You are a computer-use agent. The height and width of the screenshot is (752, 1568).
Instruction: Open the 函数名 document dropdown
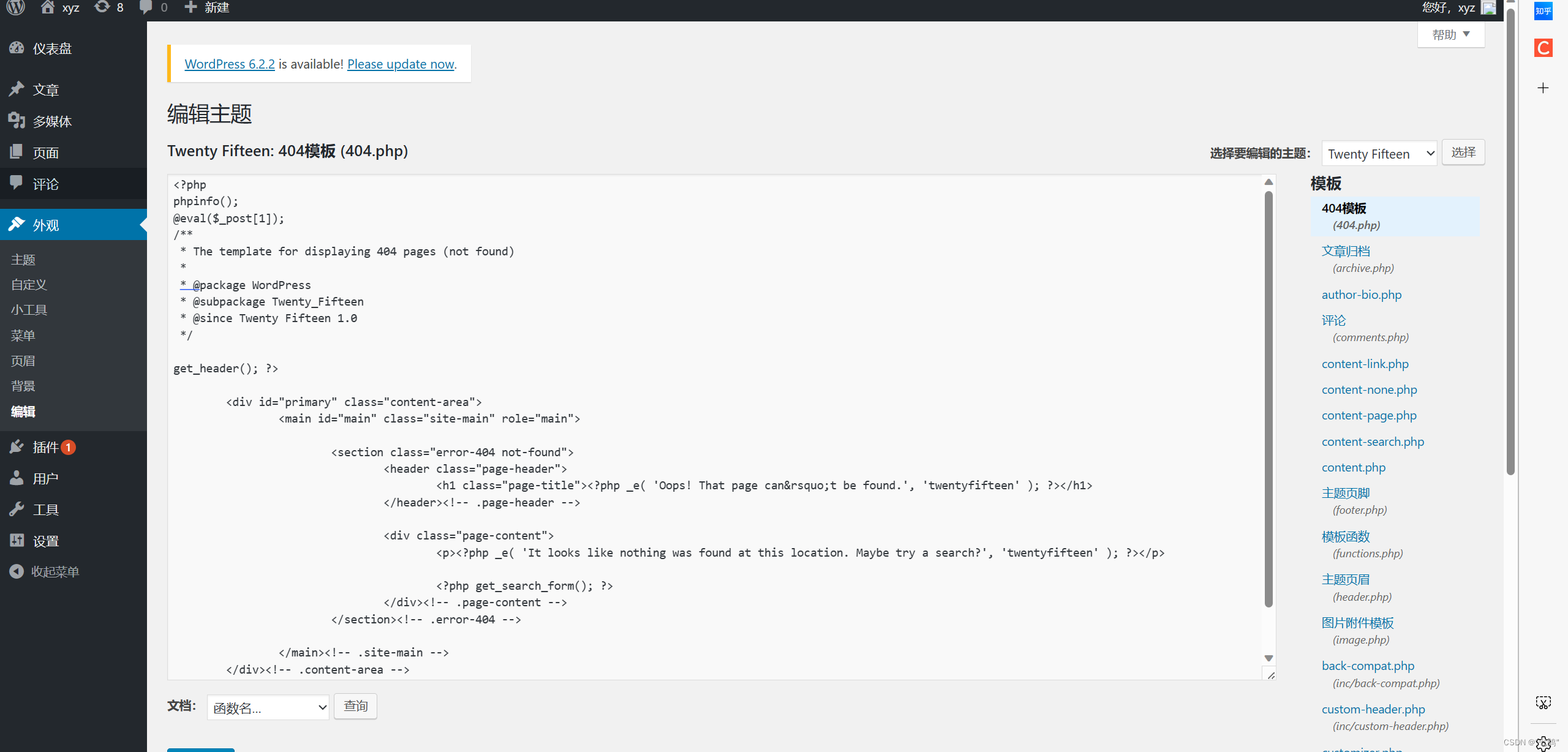point(268,707)
